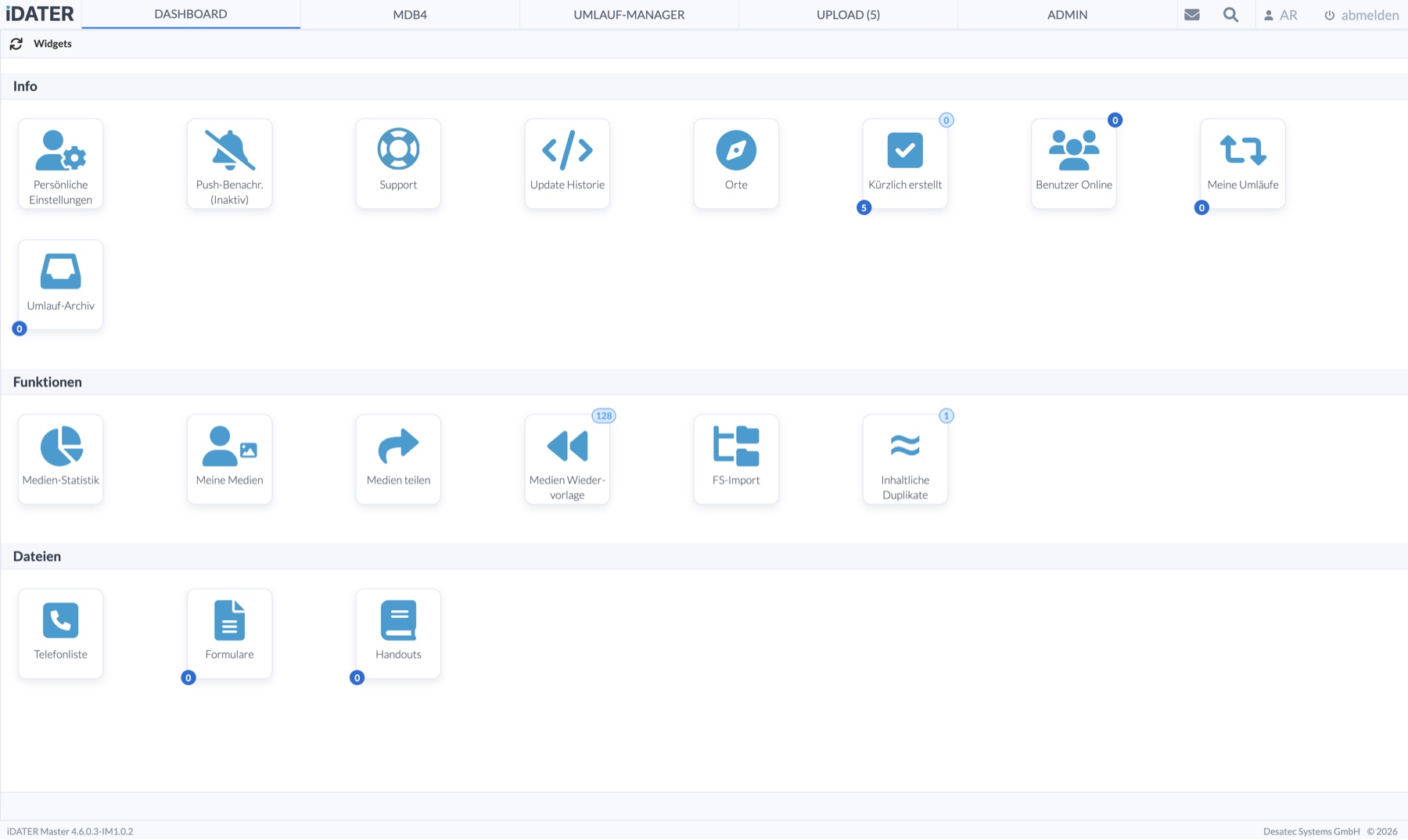1408x840 pixels.
Task: Open Meine Medien widget
Action: click(x=229, y=459)
